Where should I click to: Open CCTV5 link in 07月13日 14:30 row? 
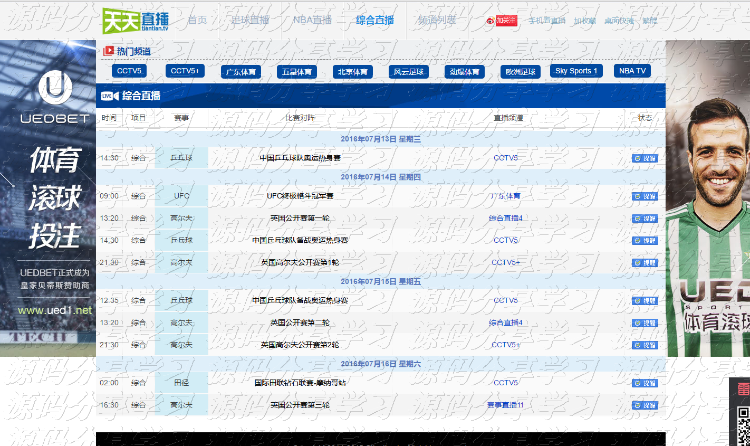pos(506,158)
